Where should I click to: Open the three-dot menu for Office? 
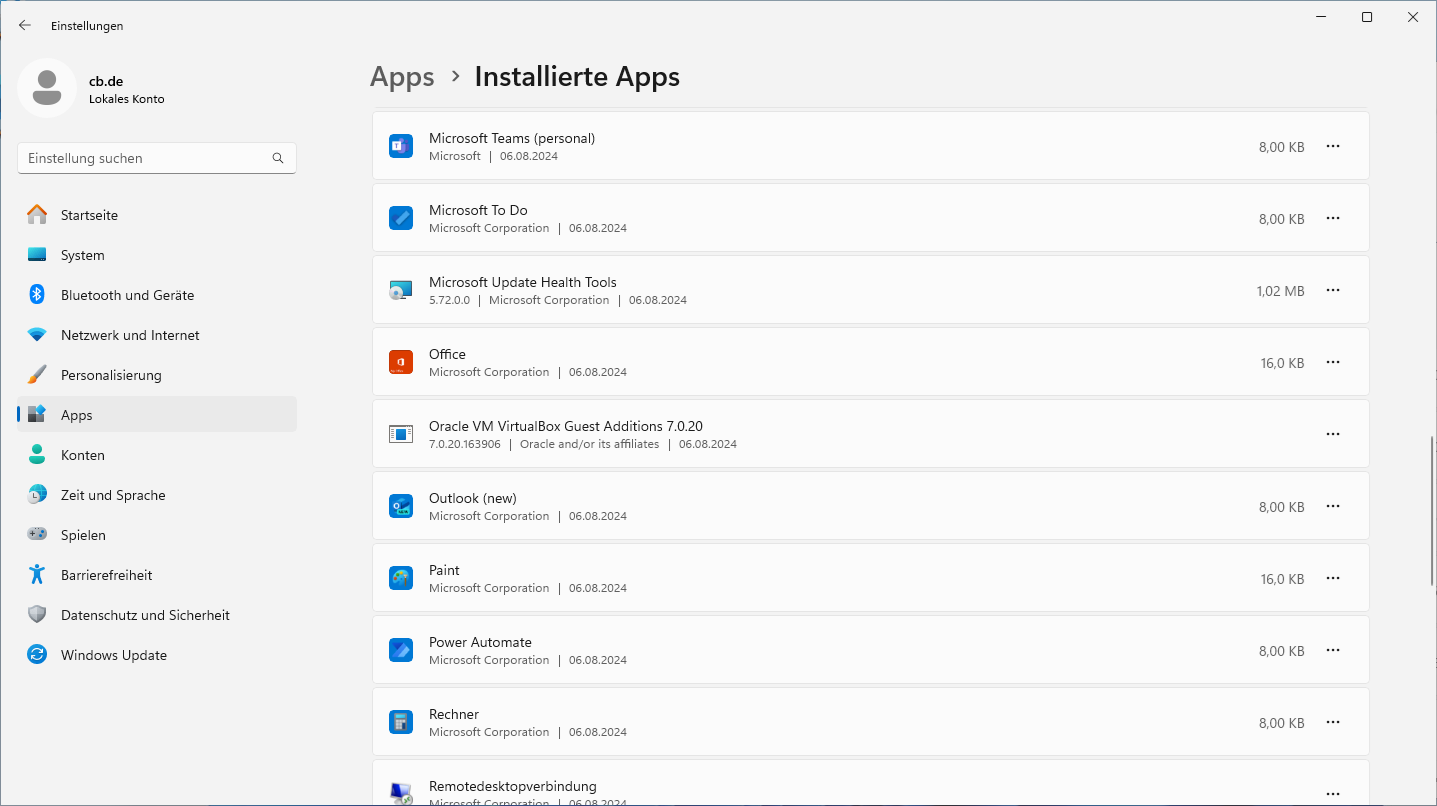click(1332, 362)
